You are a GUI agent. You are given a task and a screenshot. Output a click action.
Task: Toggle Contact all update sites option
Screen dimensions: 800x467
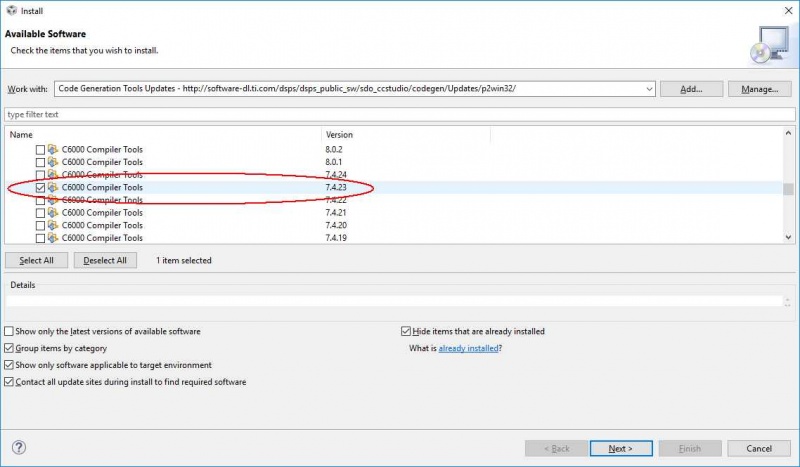coord(9,382)
